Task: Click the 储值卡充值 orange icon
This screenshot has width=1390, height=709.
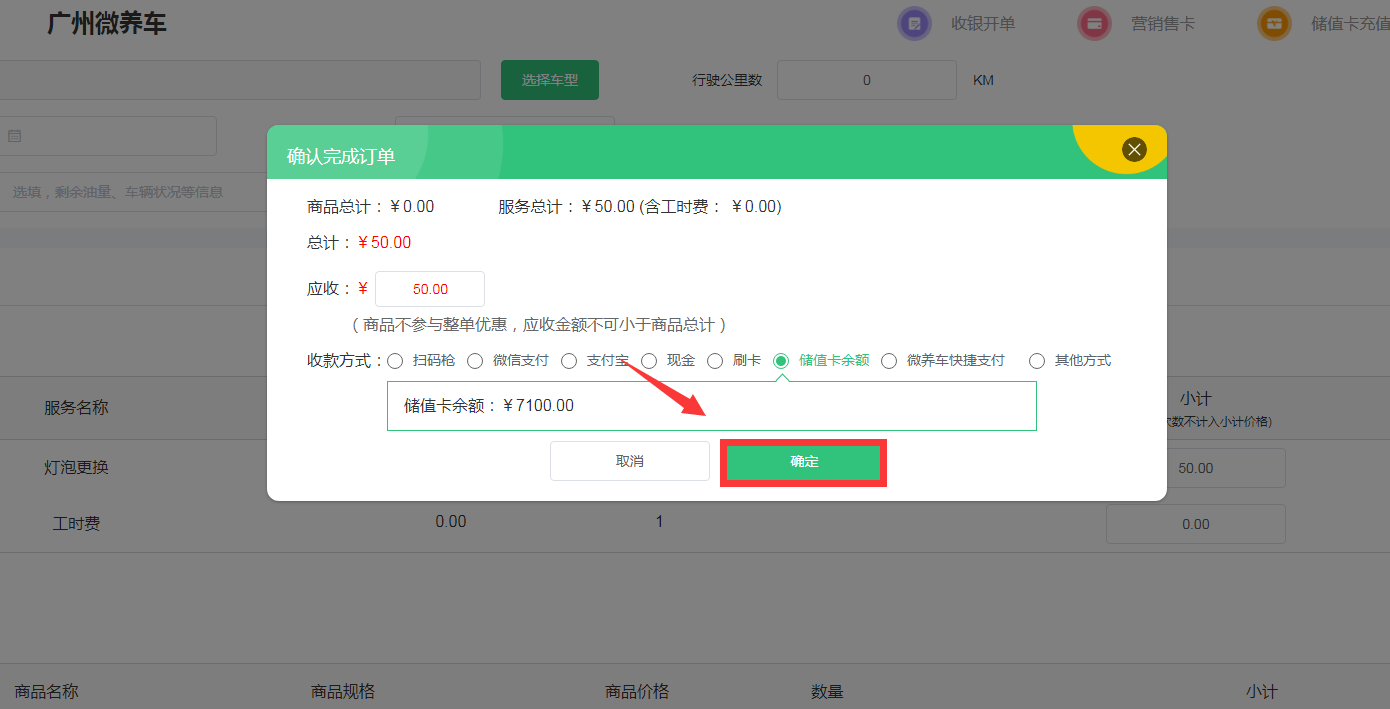Action: tap(1274, 23)
